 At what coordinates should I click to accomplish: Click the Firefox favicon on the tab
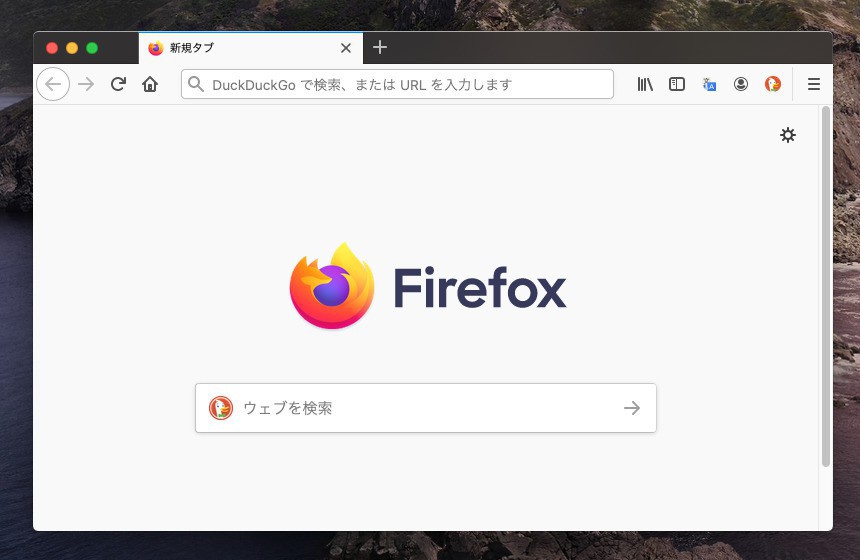pos(156,48)
